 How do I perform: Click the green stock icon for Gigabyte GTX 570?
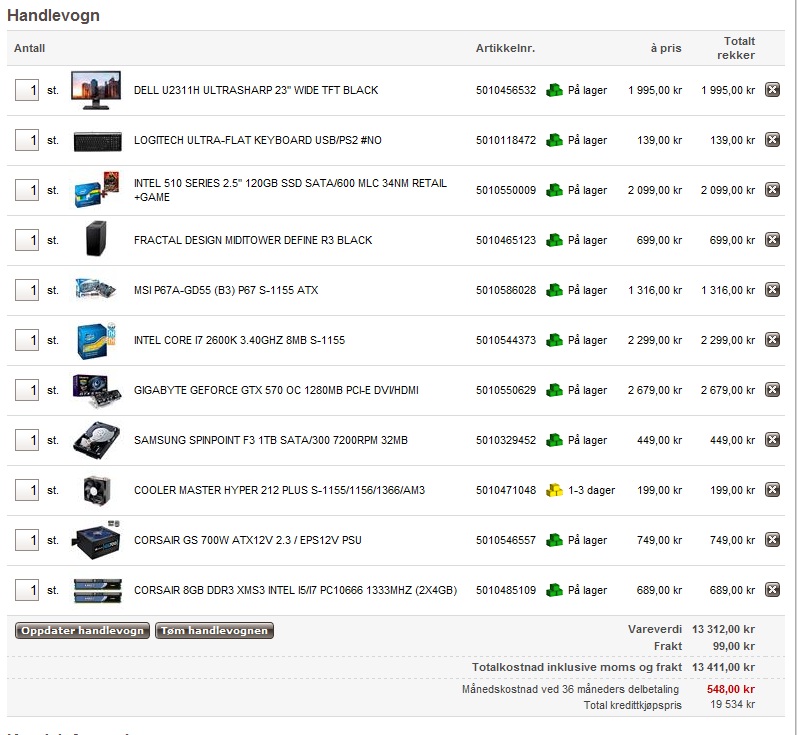pos(554,390)
